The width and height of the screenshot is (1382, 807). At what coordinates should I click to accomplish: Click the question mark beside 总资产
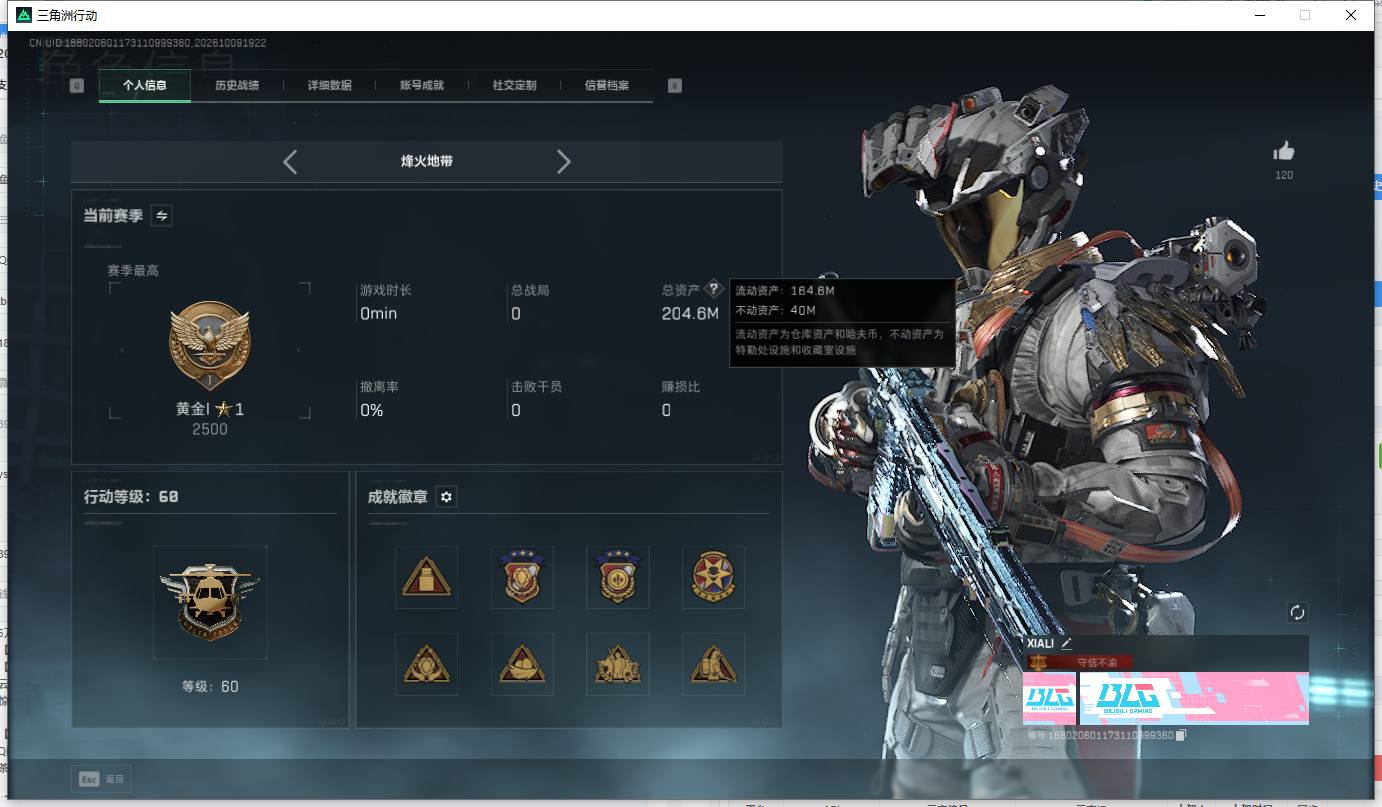713,289
